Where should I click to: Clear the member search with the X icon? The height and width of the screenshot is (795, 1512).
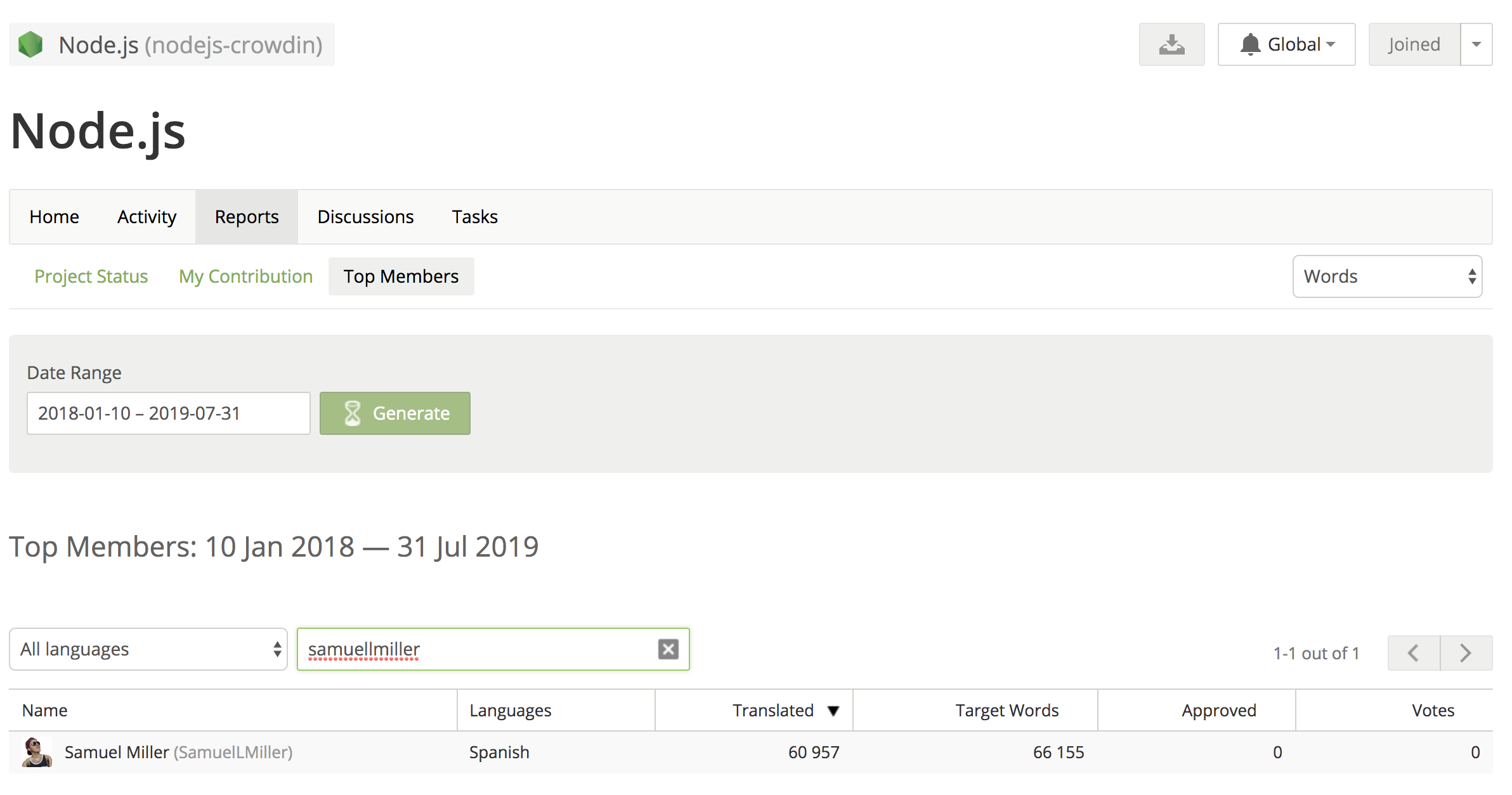click(668, 649)
